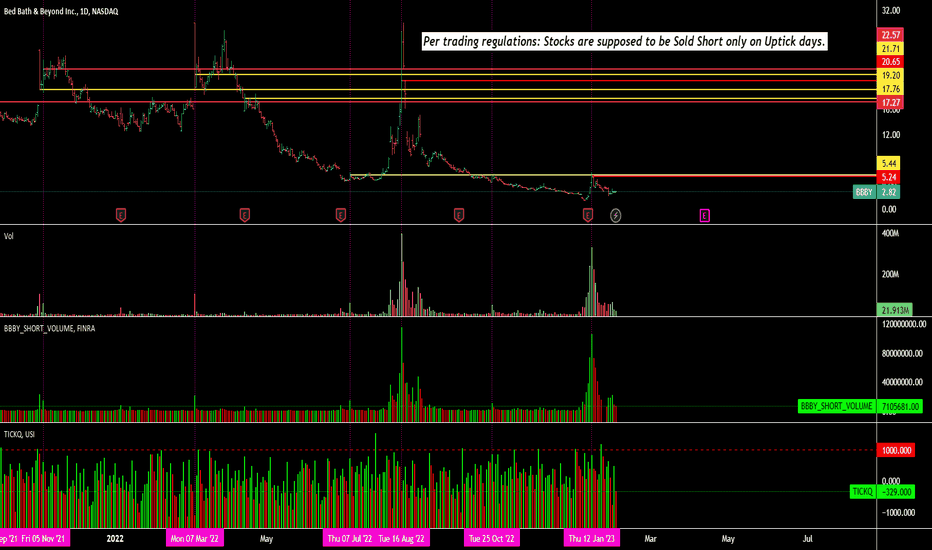
Task: Click the BBBY_SHORT_VOLUME 7105681.00 value tag
Action: (x=860, y=406)
